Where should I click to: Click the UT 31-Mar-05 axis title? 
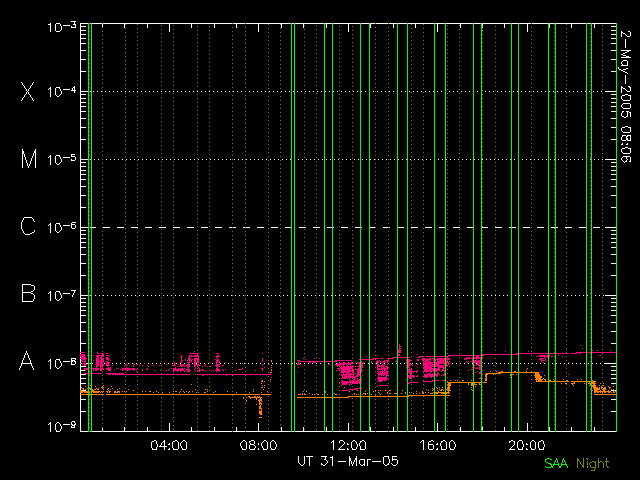[348, 462]
